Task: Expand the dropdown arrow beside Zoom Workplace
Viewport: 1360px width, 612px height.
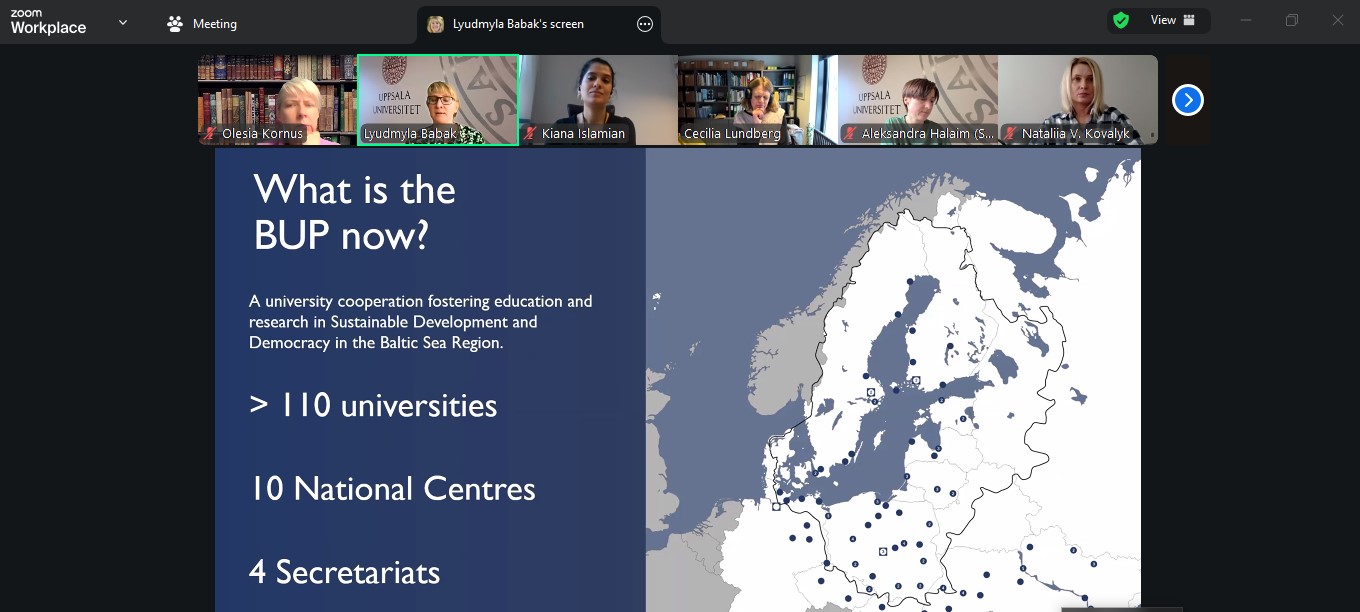Action: [x=123, y=22]
